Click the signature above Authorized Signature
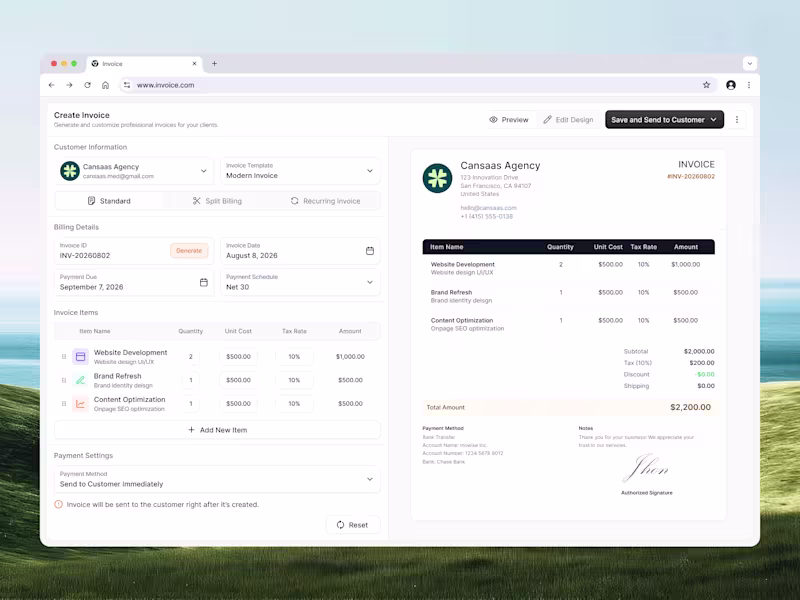The height and width of the screenshot is (600, 800). [646, 468]
